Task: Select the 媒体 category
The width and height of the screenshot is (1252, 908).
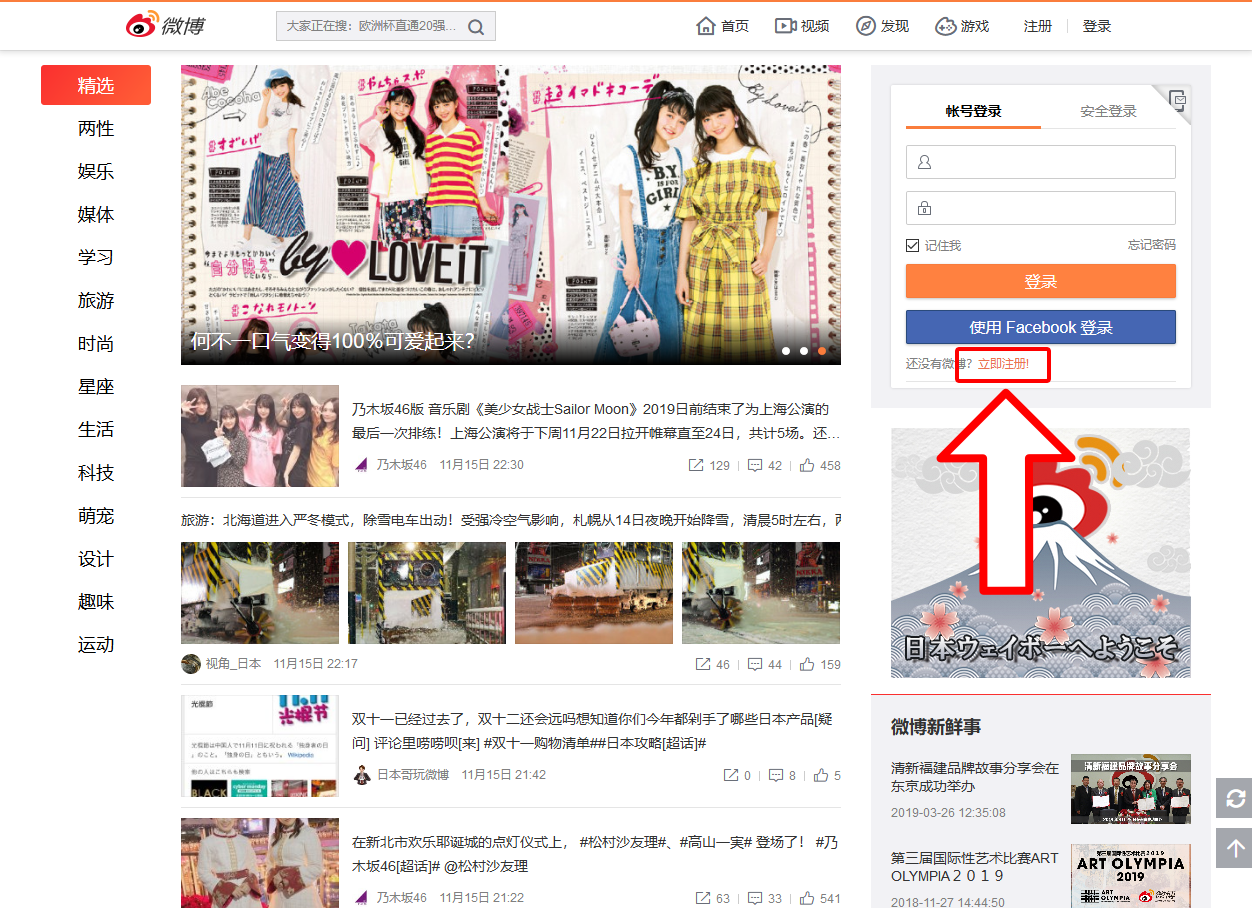Action: click(96, 215)
